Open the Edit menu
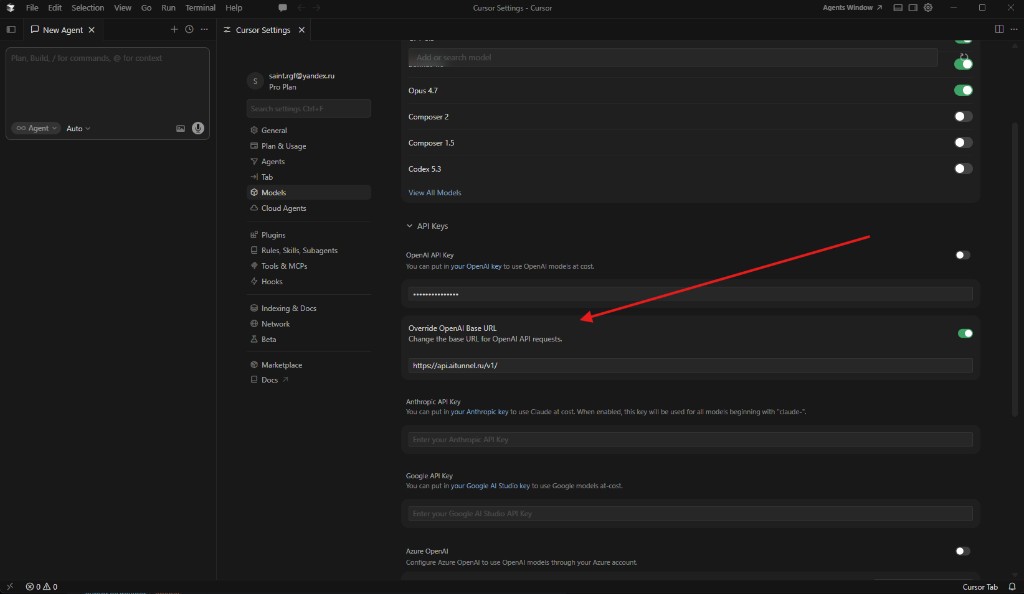1024x594 pixels. pos(55,8)
